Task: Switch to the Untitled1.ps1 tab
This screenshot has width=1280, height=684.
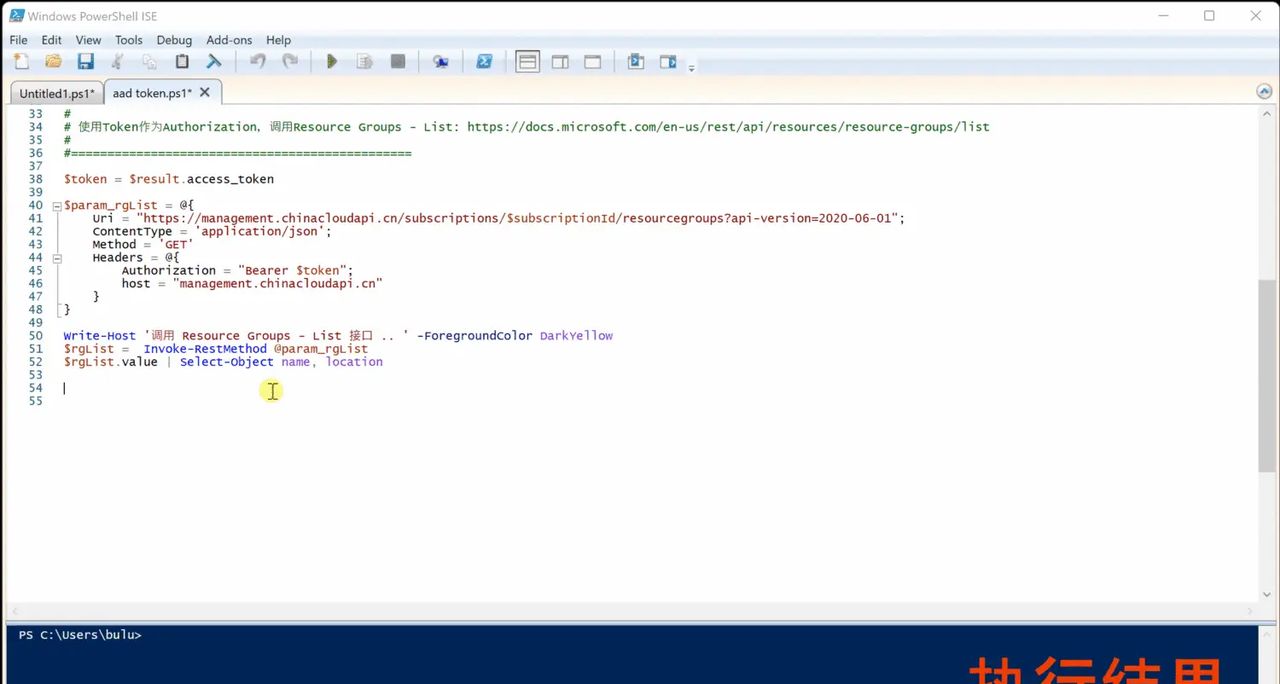Action: coord(55,93)
